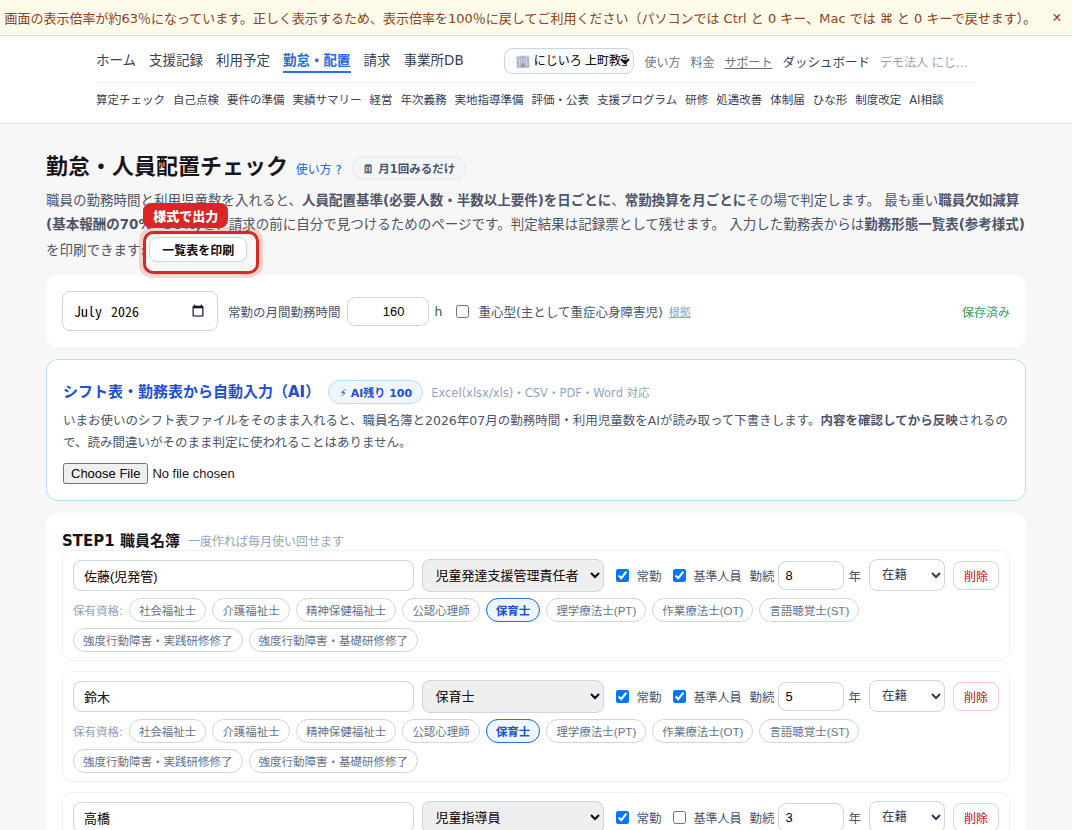This screenshot has height=830, width=1072.
Task: Open 実績サマリー submenu
Action: pyautogui.click(x=327, y=100)
